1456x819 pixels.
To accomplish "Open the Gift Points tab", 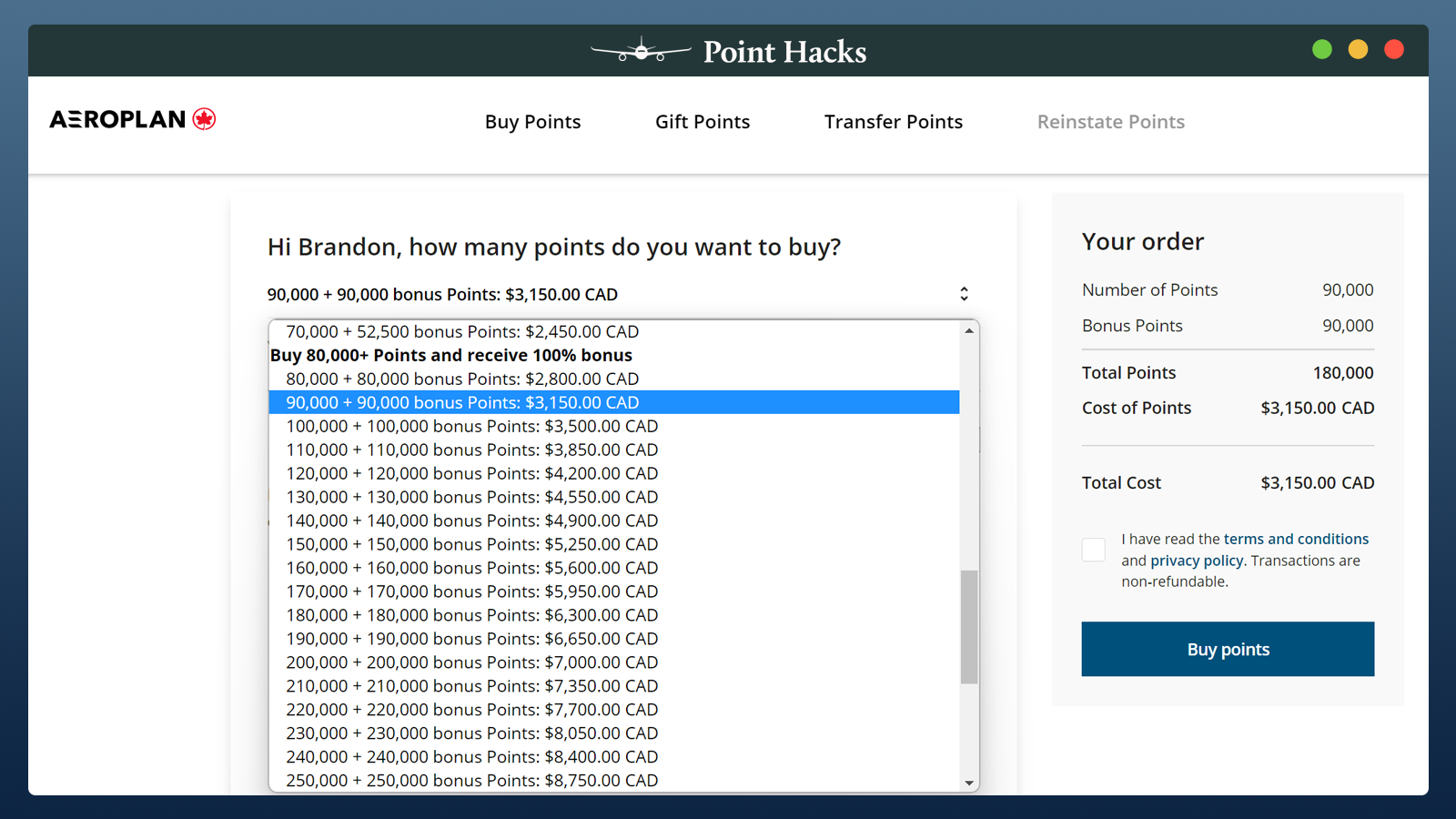I will point(703,122).
